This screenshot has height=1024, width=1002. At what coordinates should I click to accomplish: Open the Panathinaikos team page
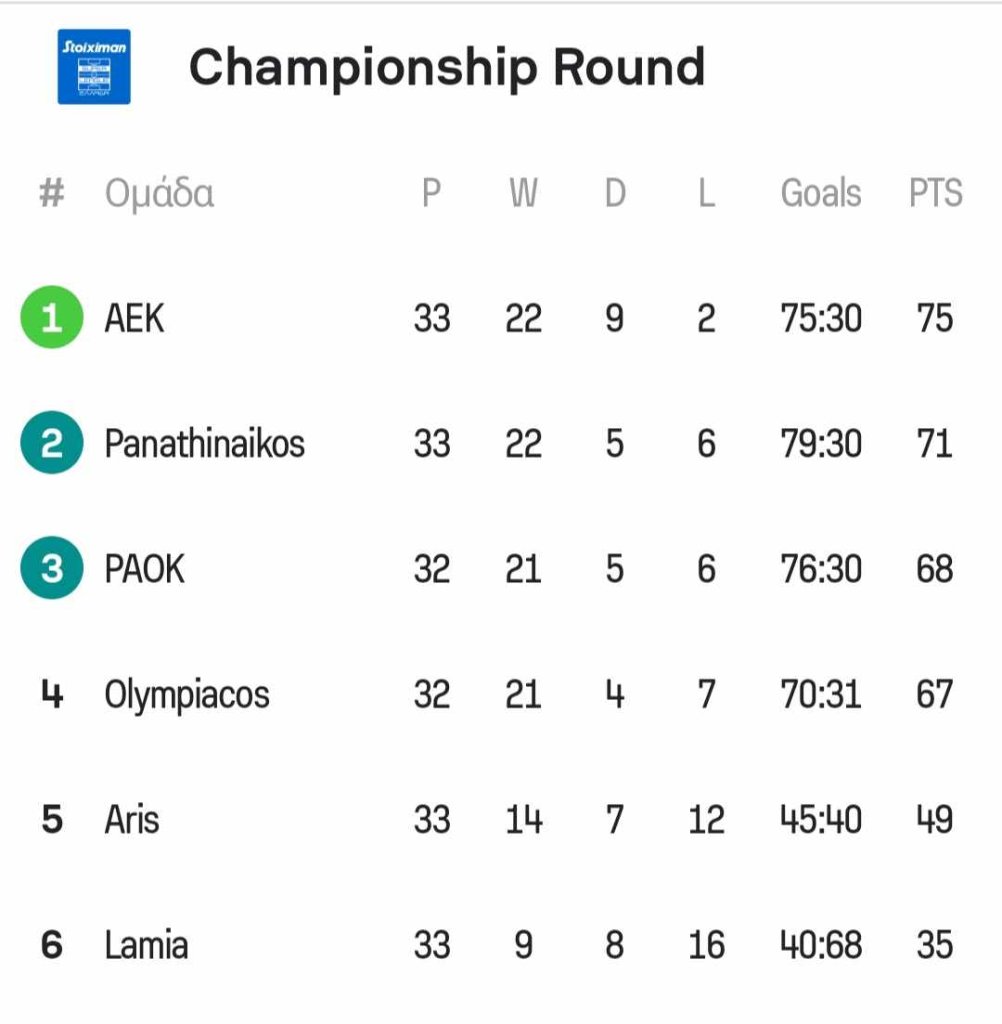tap(204, 443)
